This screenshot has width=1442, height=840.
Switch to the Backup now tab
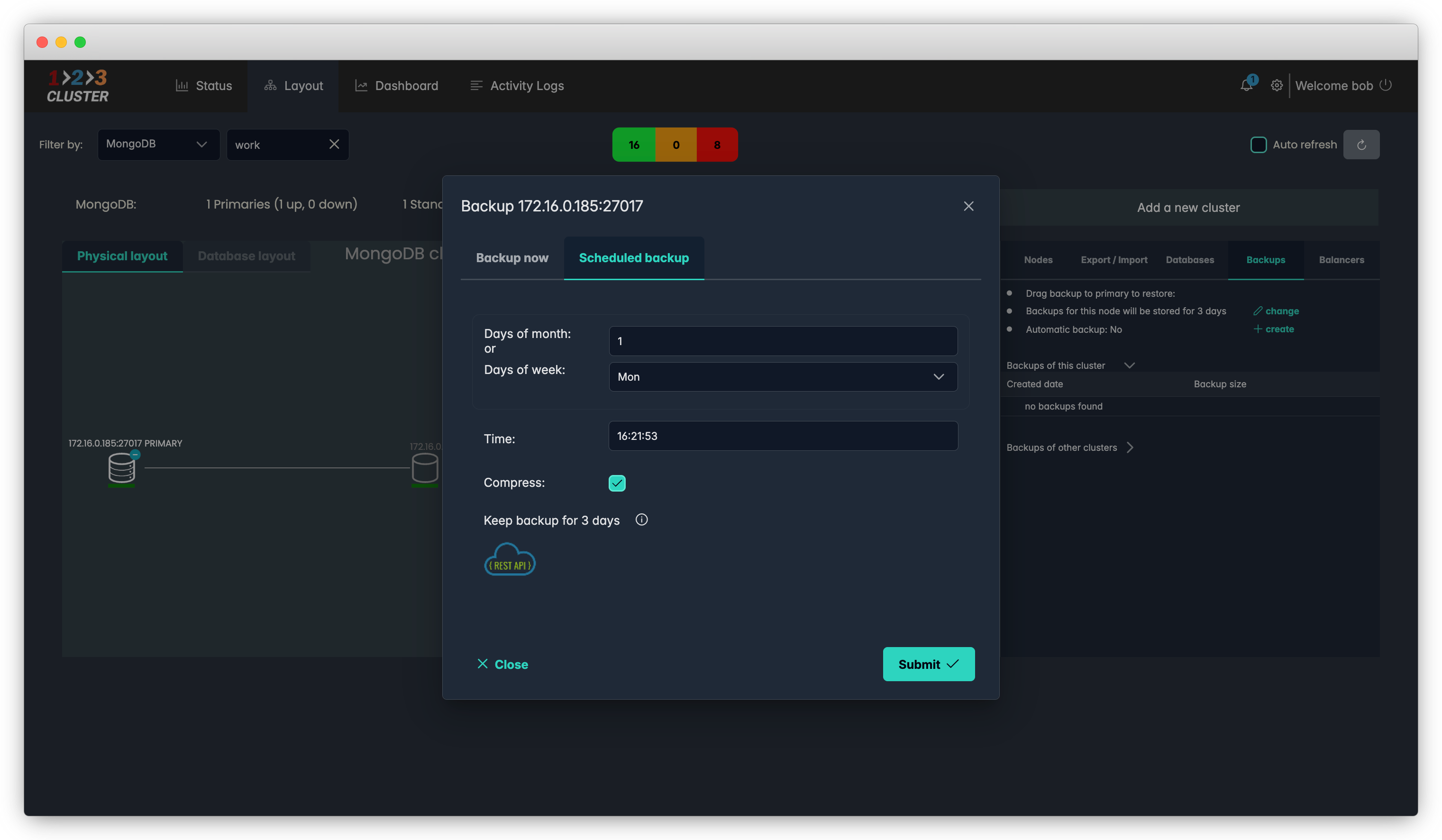pyautogui.click(x=511, y=258)
